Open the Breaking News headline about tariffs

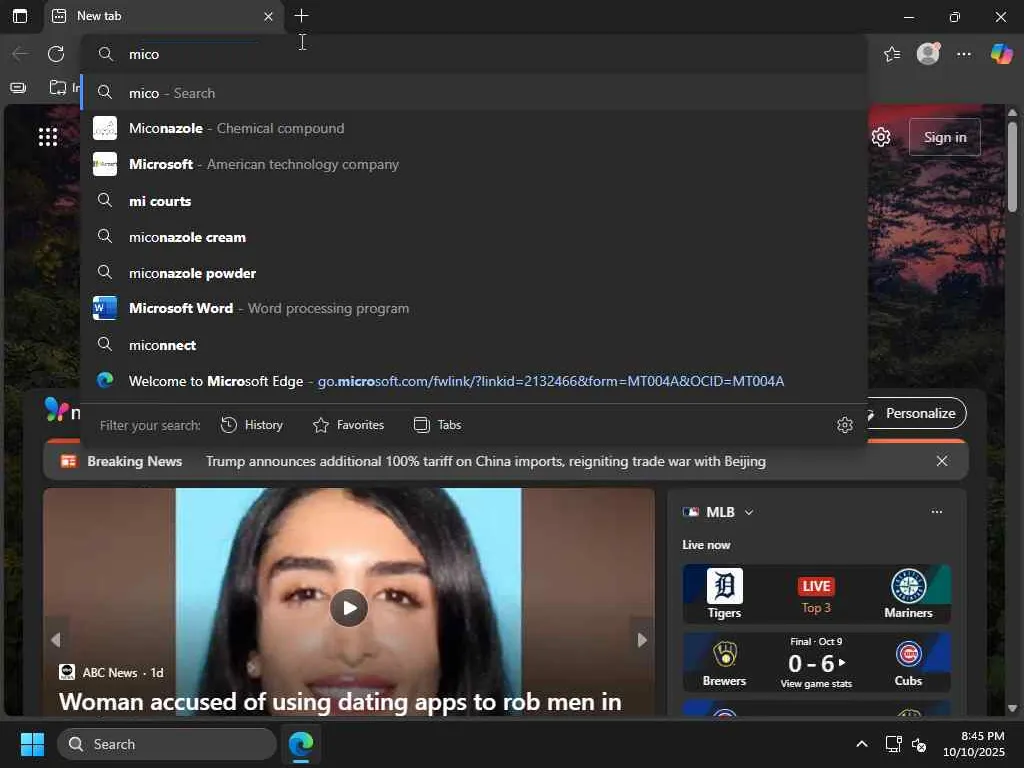(486, 462)
